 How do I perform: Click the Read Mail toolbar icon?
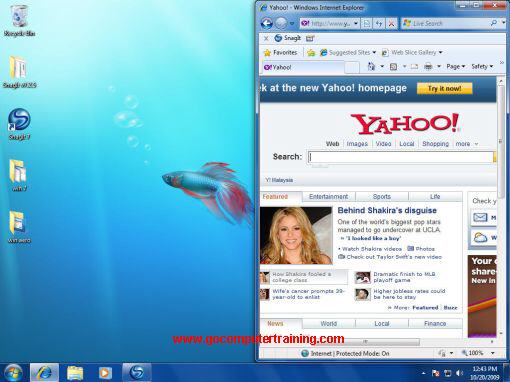(414, 67)
